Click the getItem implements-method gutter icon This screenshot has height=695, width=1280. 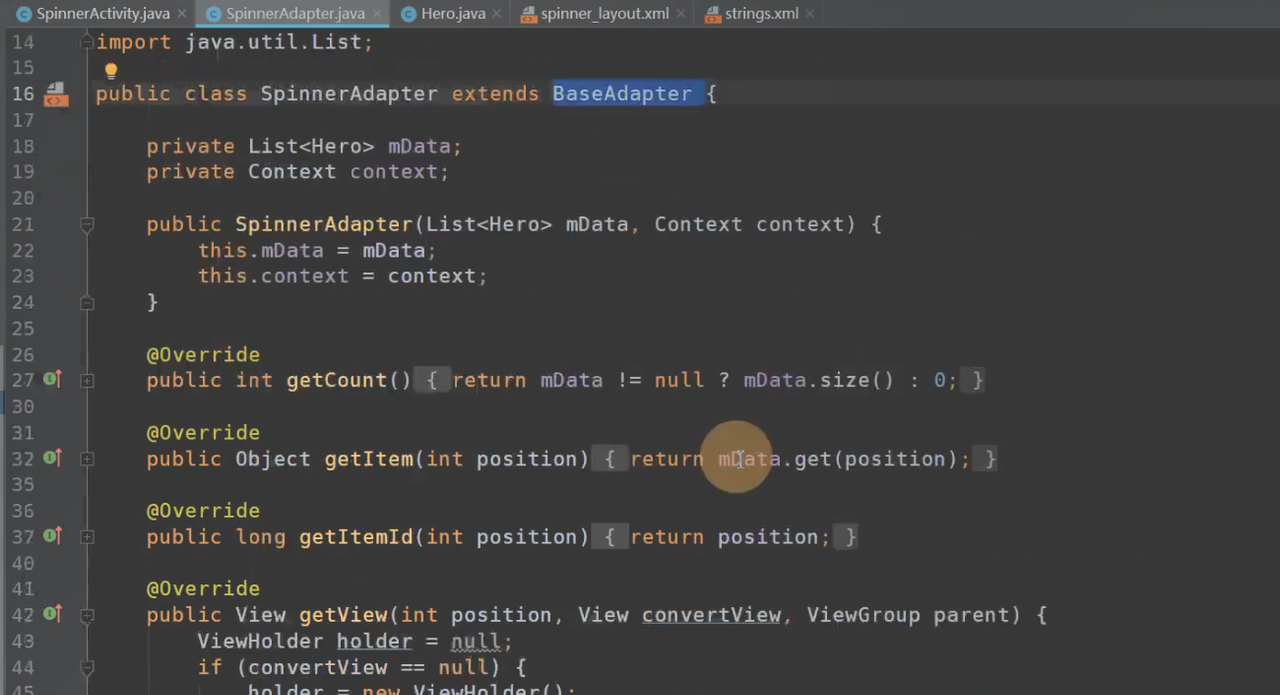(52, 458)
